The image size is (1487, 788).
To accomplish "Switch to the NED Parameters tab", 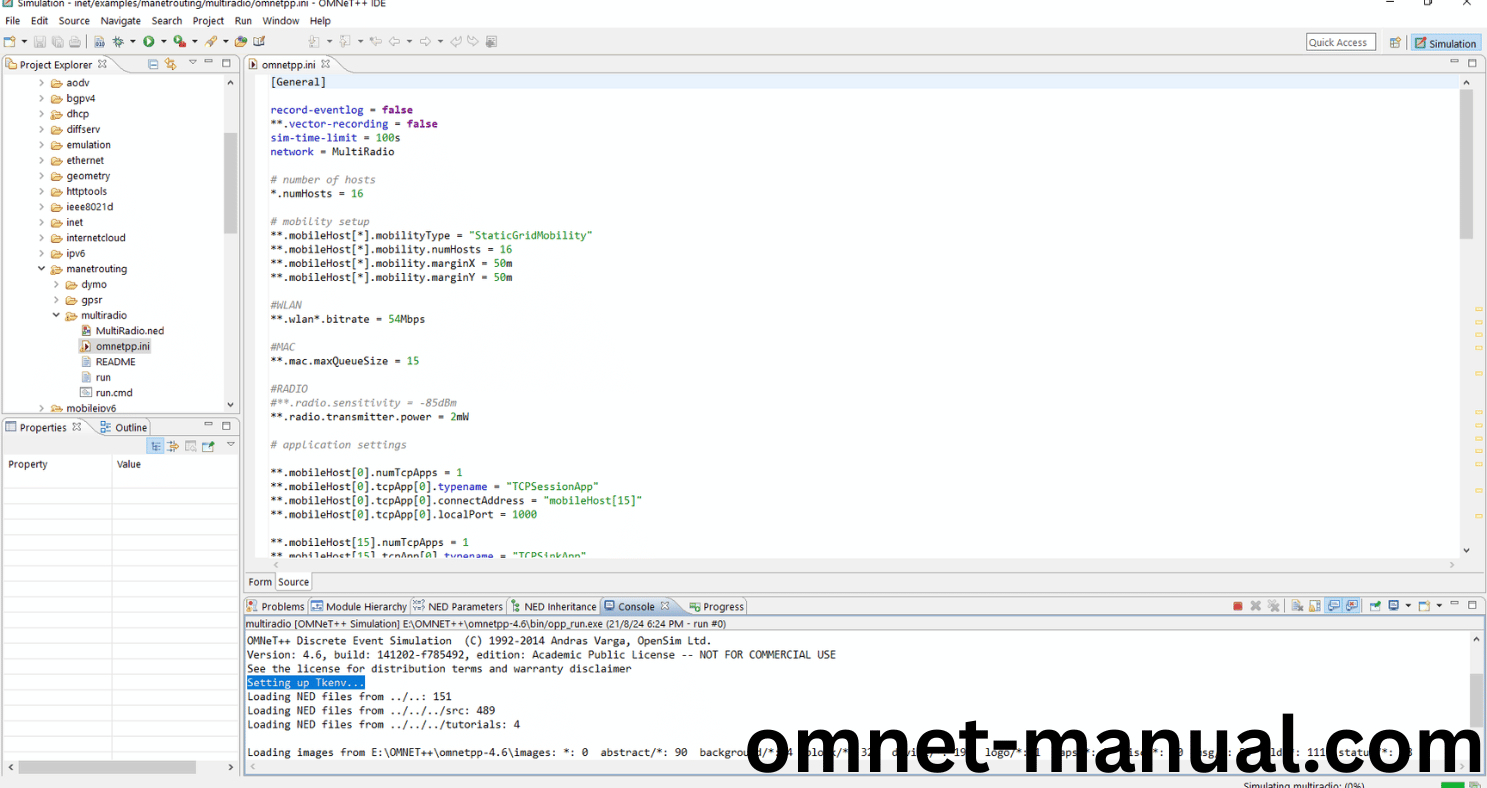I will (458, 606).
